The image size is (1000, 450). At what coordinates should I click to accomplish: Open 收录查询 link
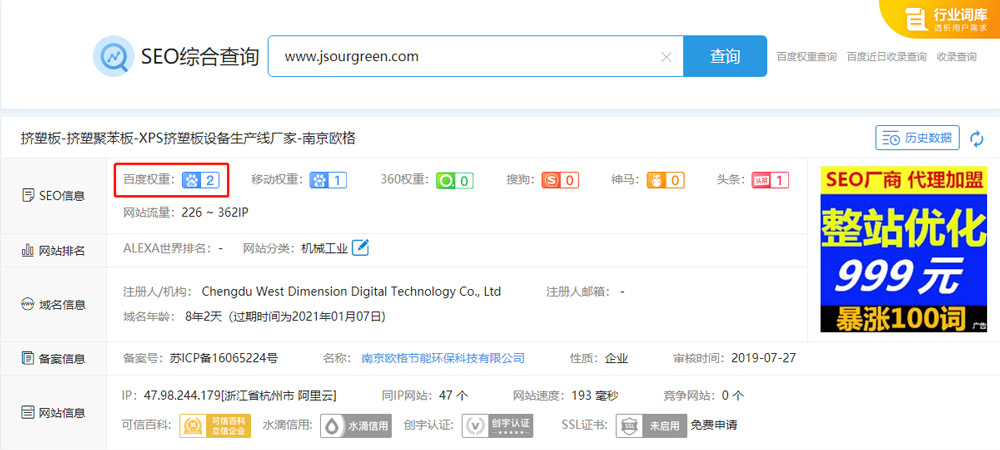pos(956,57)
